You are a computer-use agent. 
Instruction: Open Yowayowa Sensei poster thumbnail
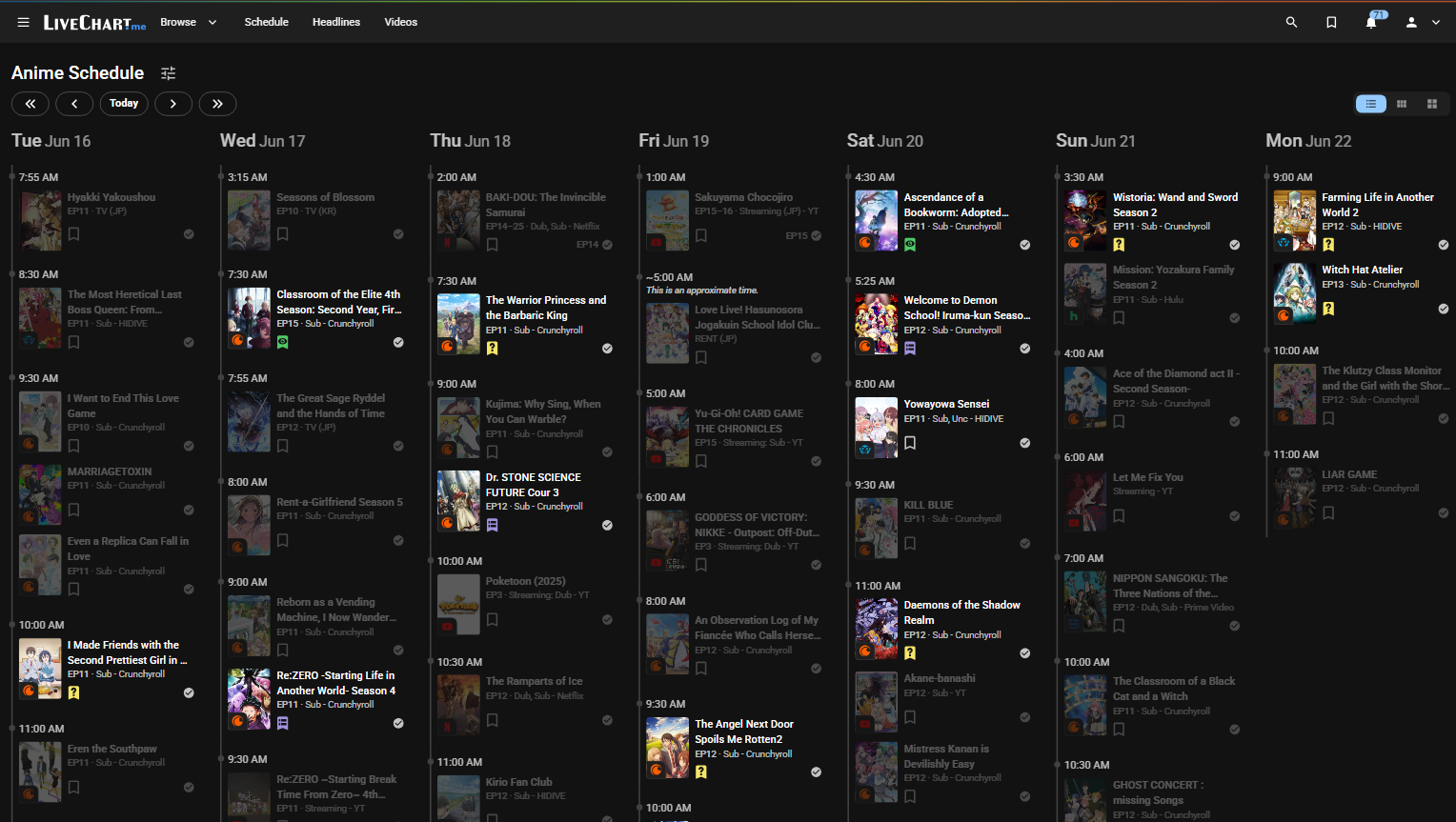(x=877, y=428)
